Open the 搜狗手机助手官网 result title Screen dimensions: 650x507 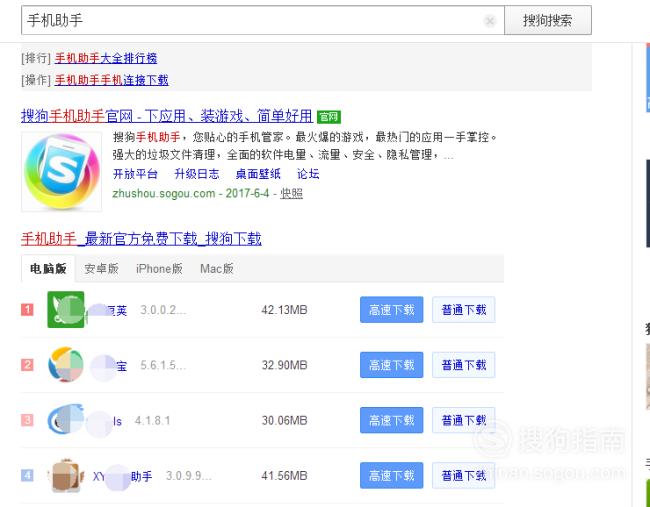tap(167, 116)
